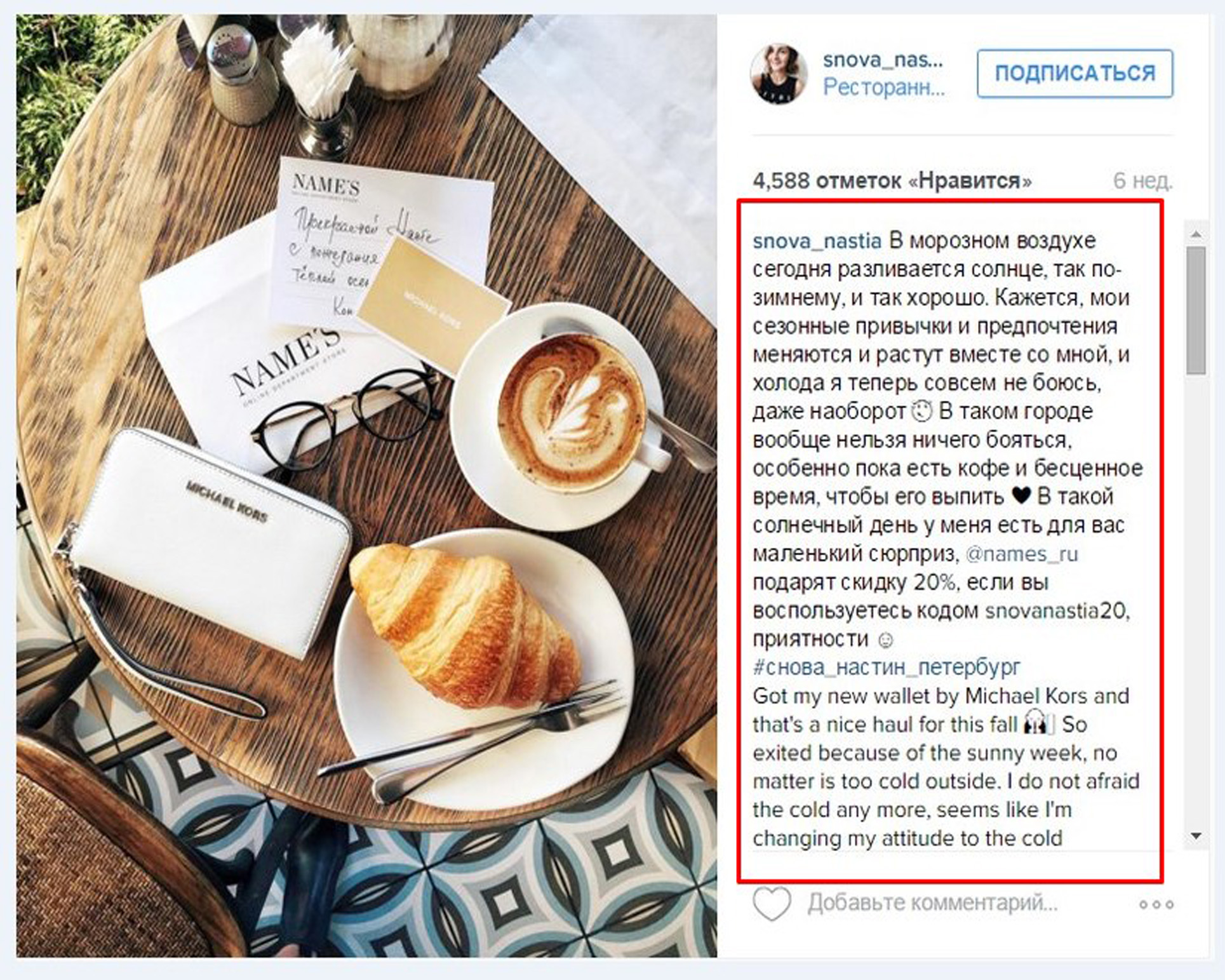Open the Ресторанн... location link
Viewport: 1225px width, 980px height.
(884, 87)
